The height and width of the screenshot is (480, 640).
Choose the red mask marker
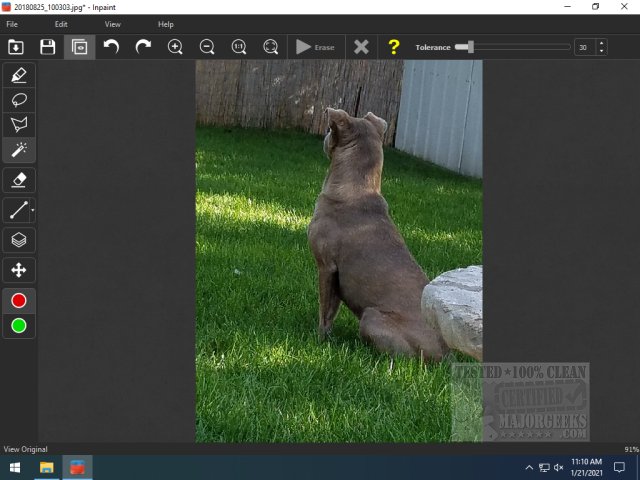(19, 301)
